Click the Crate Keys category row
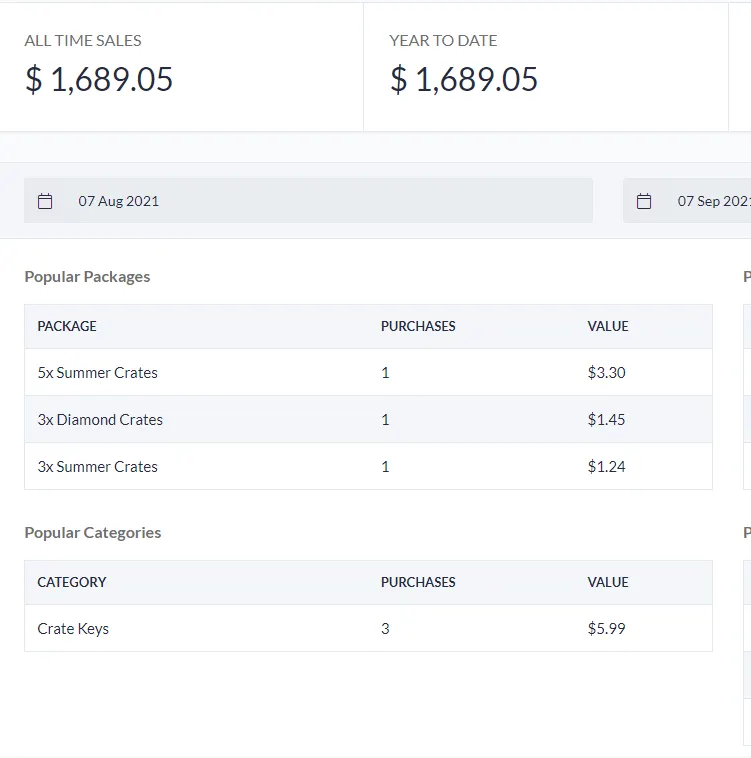The width and height of the screenshot is (751, 758). point(368,628)
